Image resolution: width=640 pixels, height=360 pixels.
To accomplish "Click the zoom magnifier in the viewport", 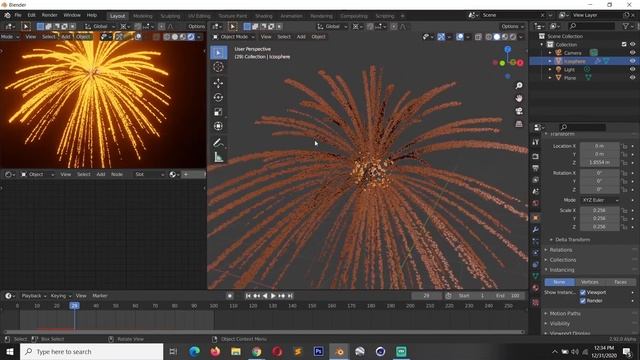I will [x=519, y=86].
